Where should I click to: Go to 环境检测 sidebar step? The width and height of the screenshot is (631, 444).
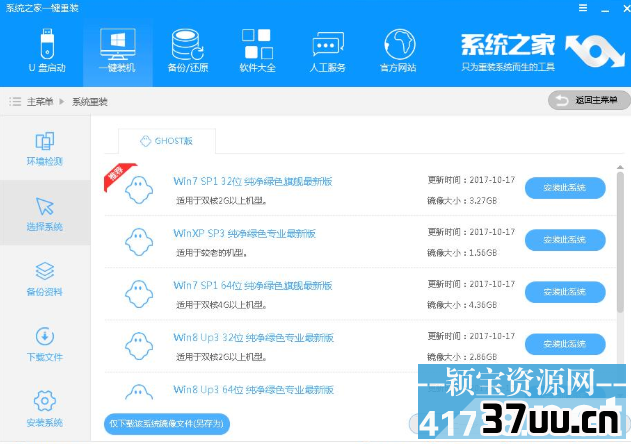(x=45, y=149)
